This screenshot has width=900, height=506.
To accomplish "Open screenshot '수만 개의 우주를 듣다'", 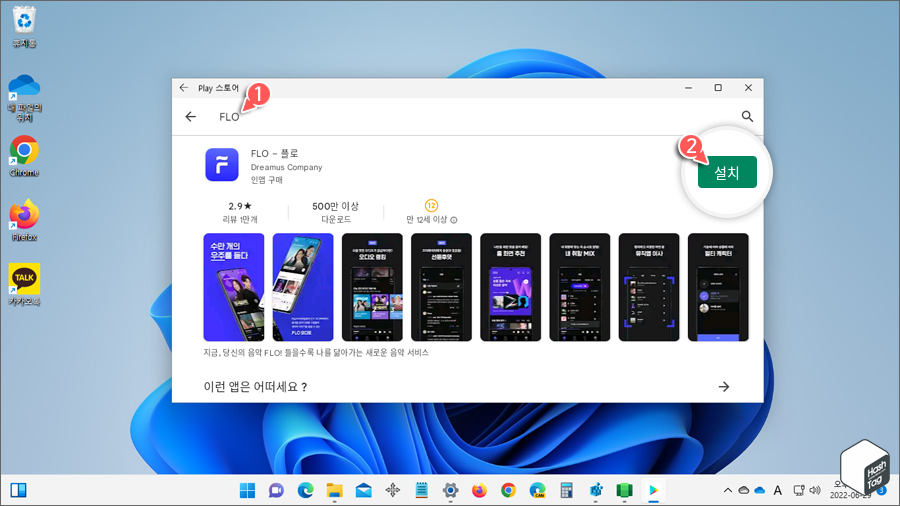I will coord(234,287).
